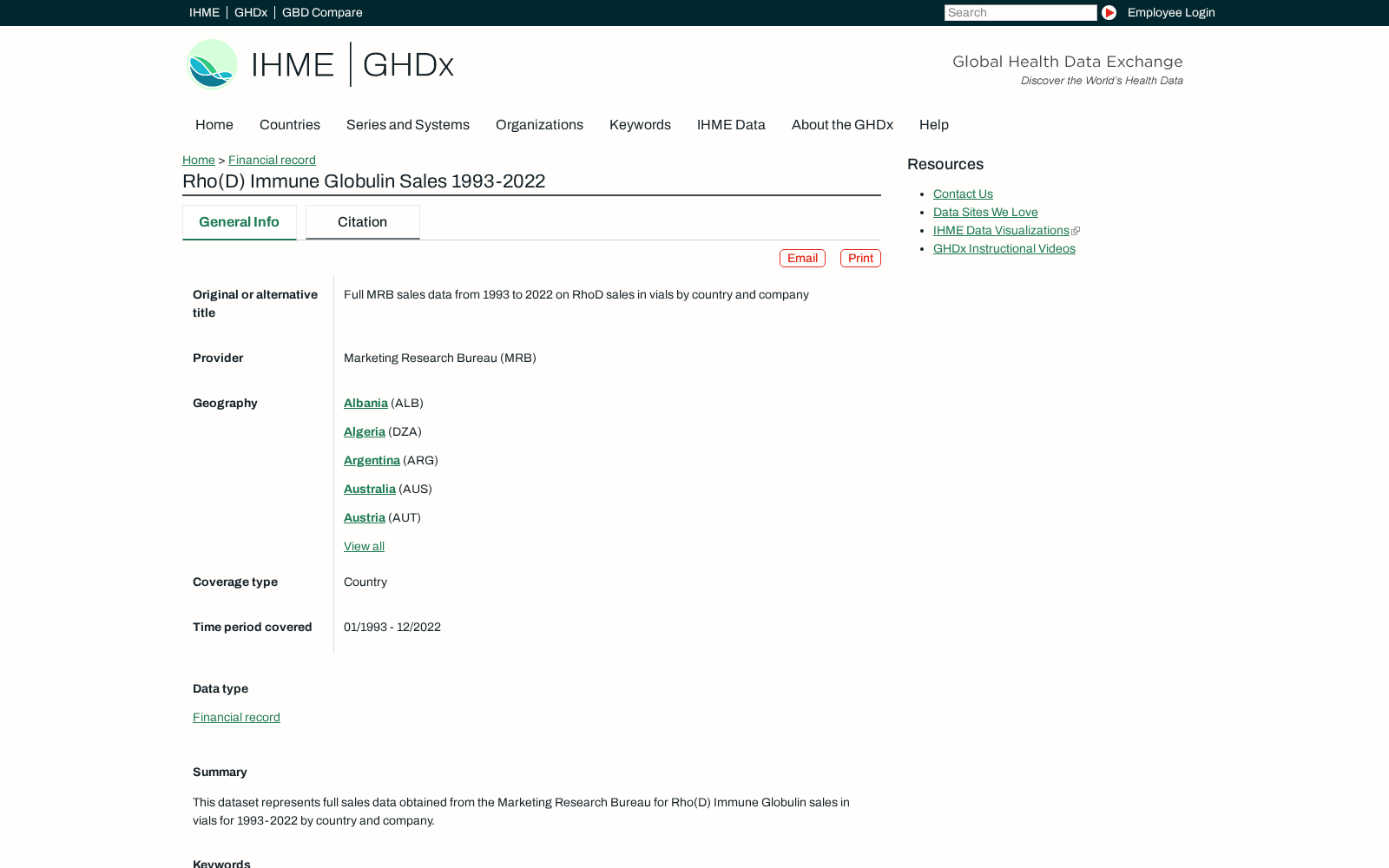Viewport: 1389px width, 868px height.
Task: Open Data Sites We Love link
Action: [x=985, y=213]
